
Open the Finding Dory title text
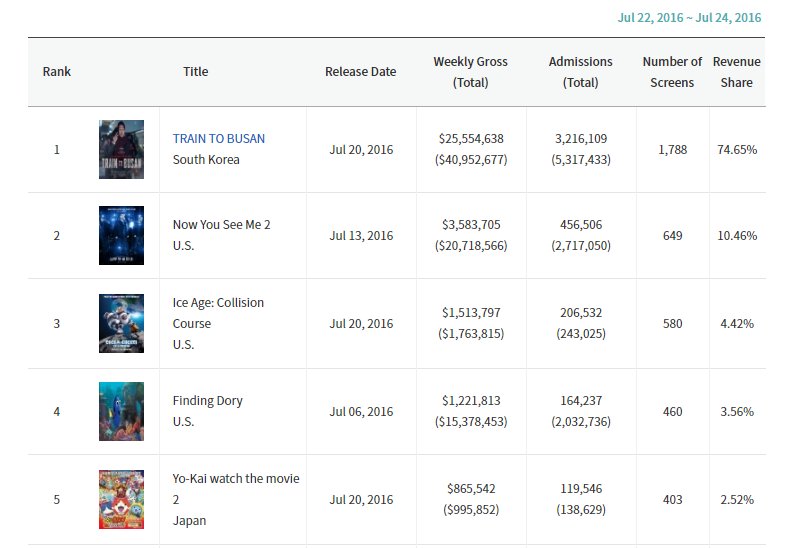point(208,401)
